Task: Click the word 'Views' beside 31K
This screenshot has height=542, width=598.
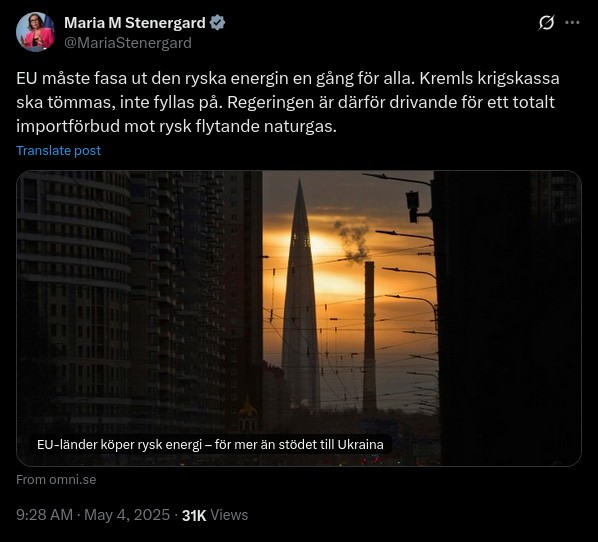Action: click(x=229, y=515)
